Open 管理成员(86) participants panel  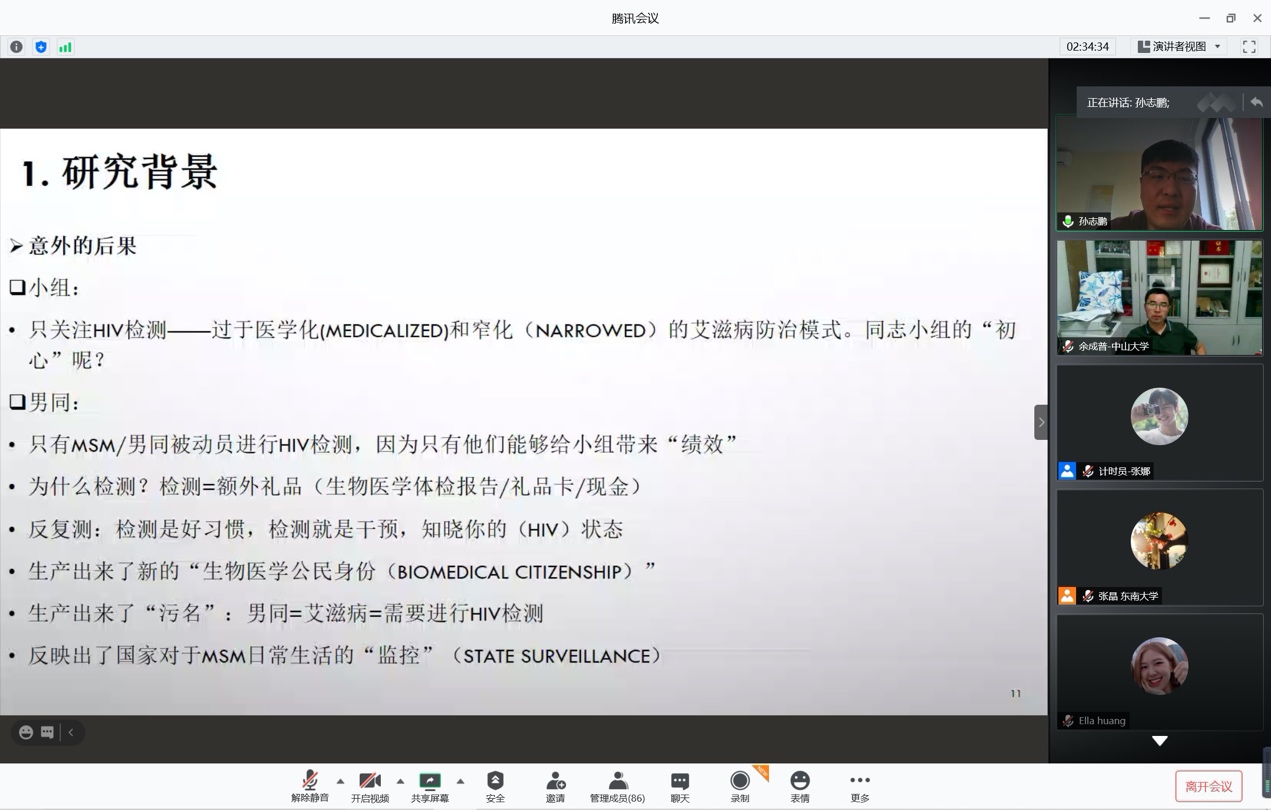click(x=617, y=786)
